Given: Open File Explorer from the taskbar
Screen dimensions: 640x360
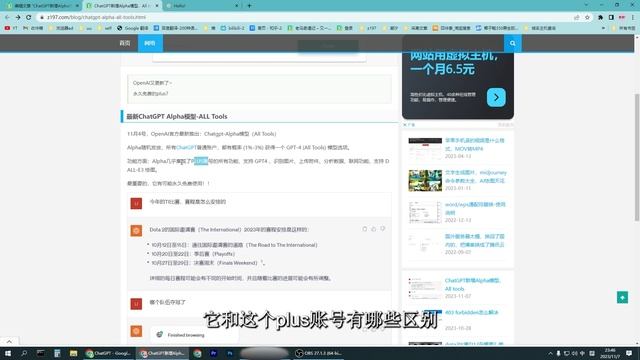Looking at the screenshot, I should coord(73,353).
